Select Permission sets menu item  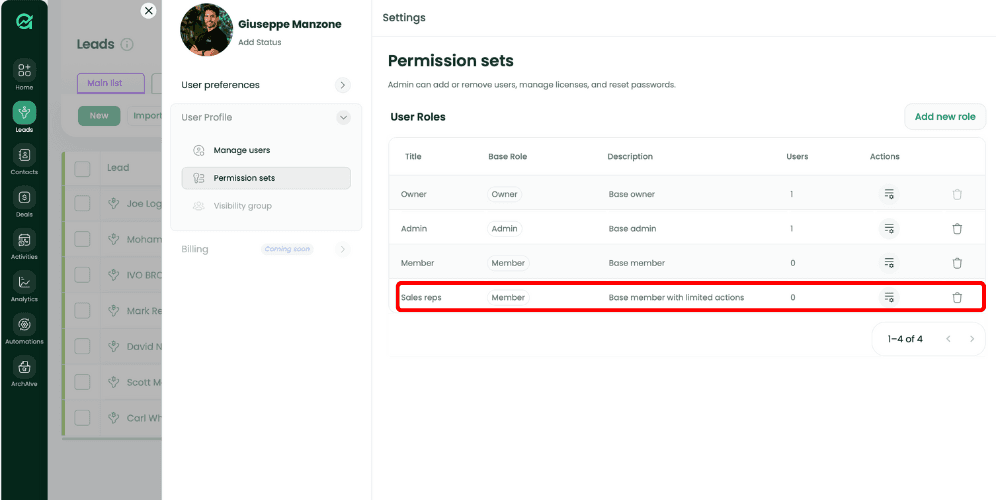266,178
